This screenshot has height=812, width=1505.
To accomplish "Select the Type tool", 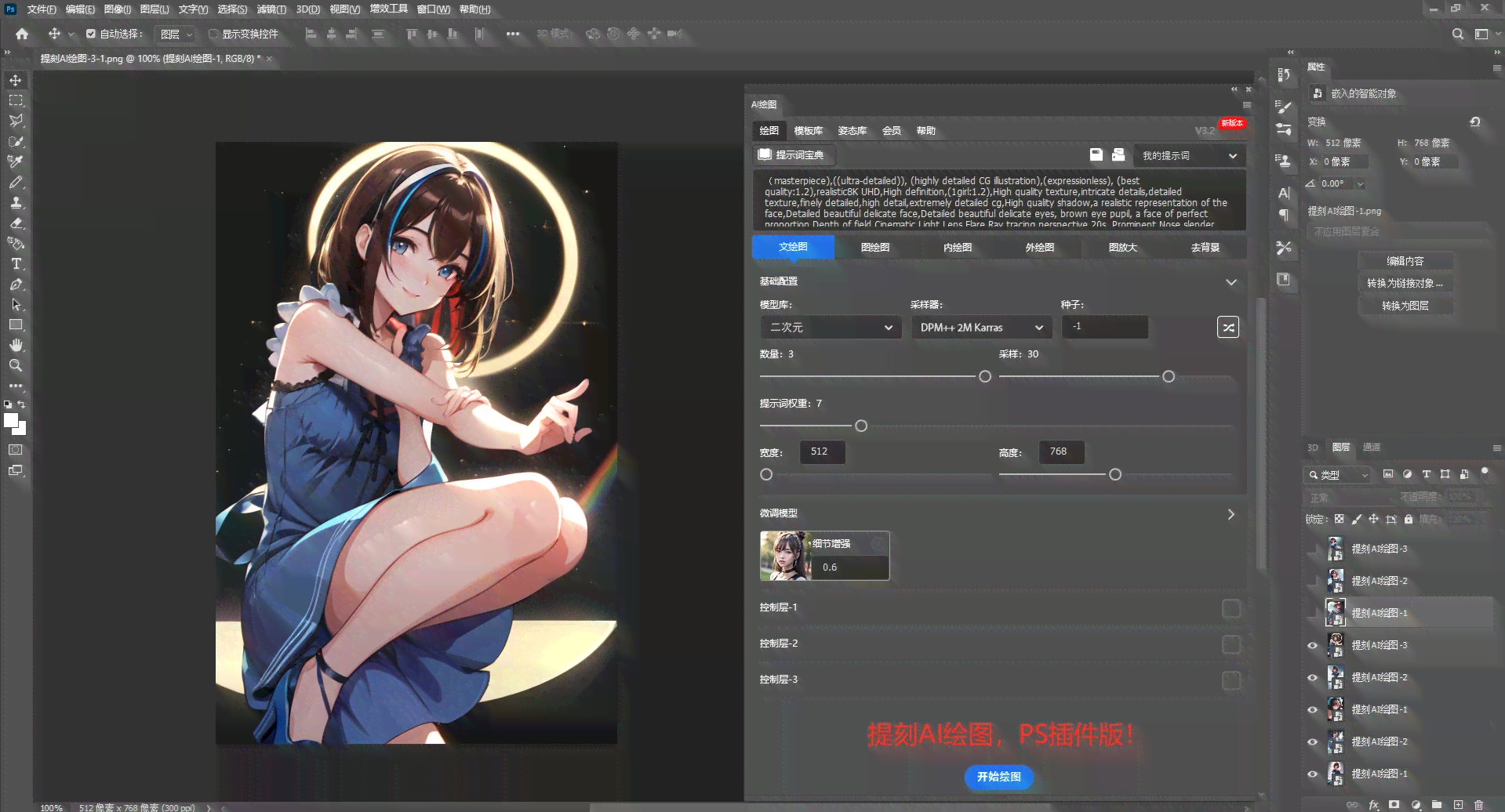I will [x=16, y=263].
